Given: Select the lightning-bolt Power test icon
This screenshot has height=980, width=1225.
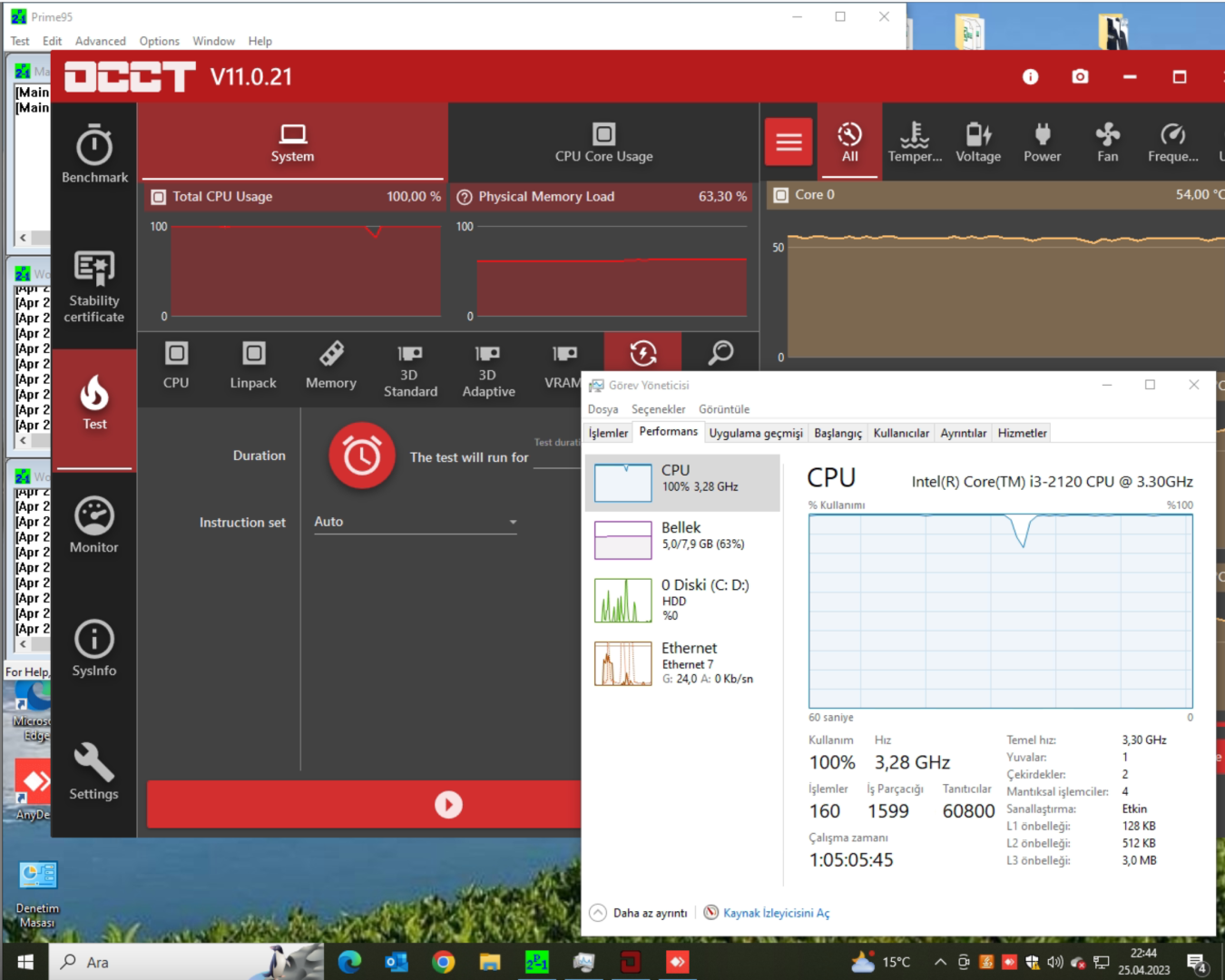Looking at the screenshot, I should (643, 352).
